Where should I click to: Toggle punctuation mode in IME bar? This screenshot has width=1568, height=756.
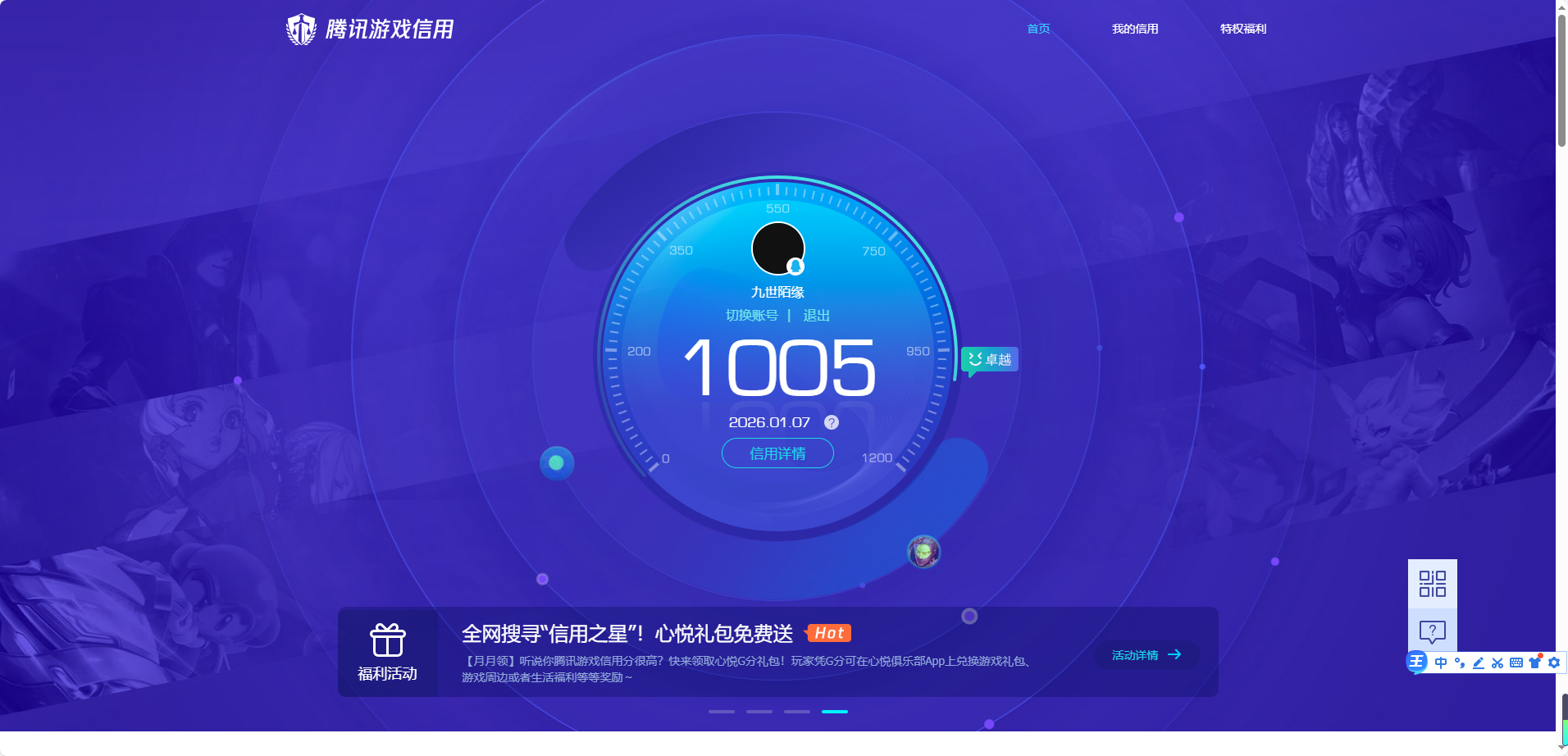(1460, 663)
